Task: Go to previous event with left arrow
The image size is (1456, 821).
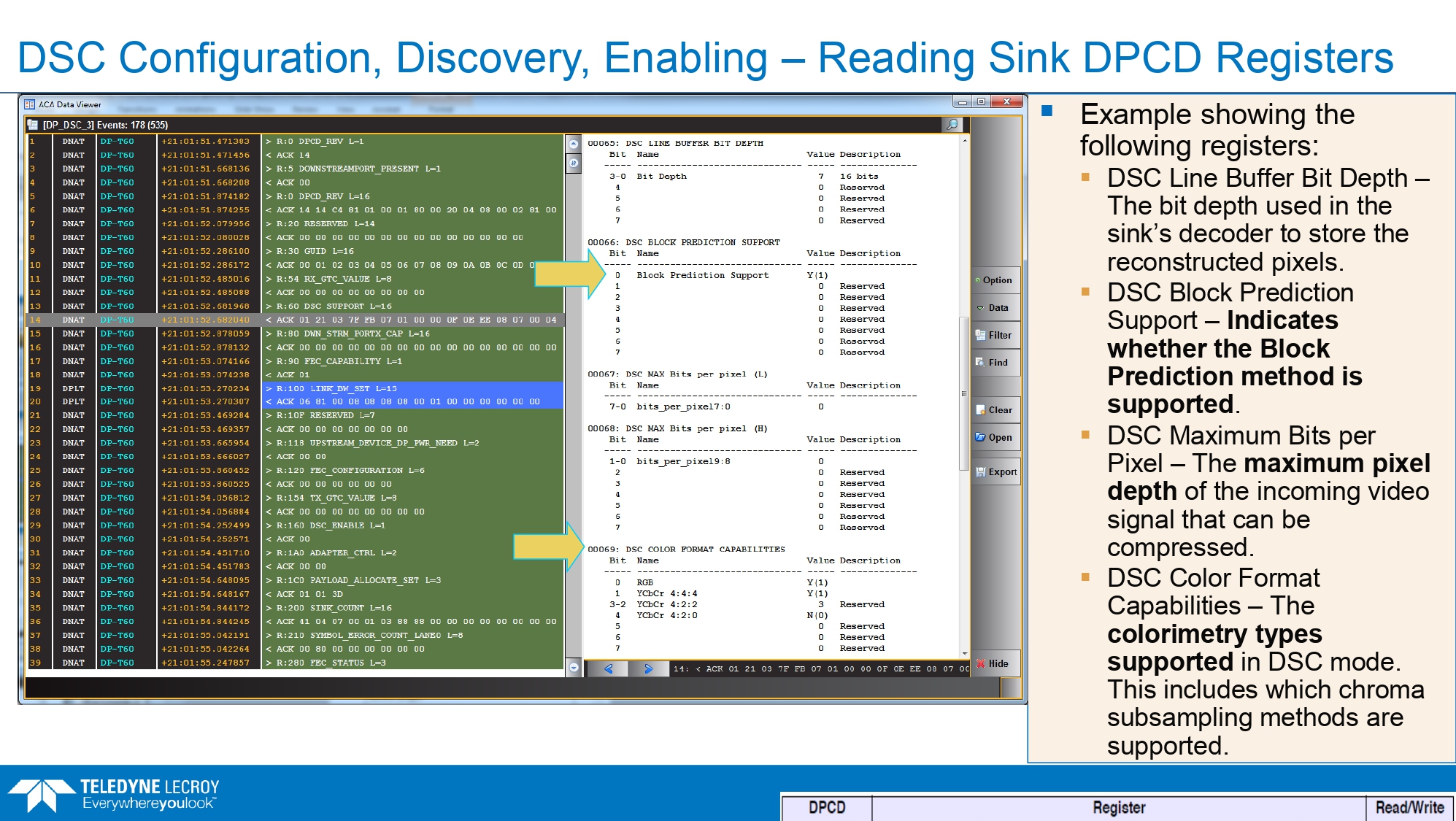Action: [608, 668]
